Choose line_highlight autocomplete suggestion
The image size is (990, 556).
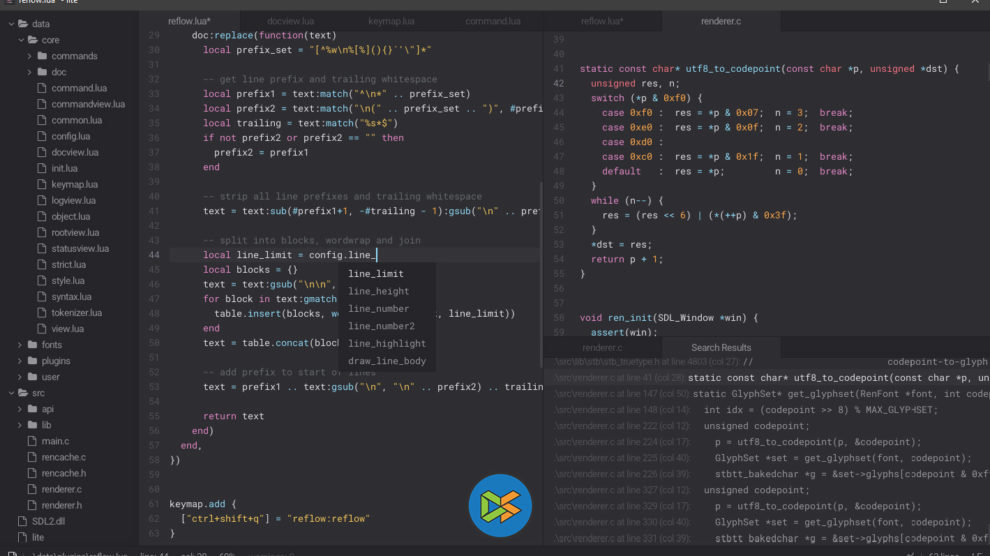(387, 344)
